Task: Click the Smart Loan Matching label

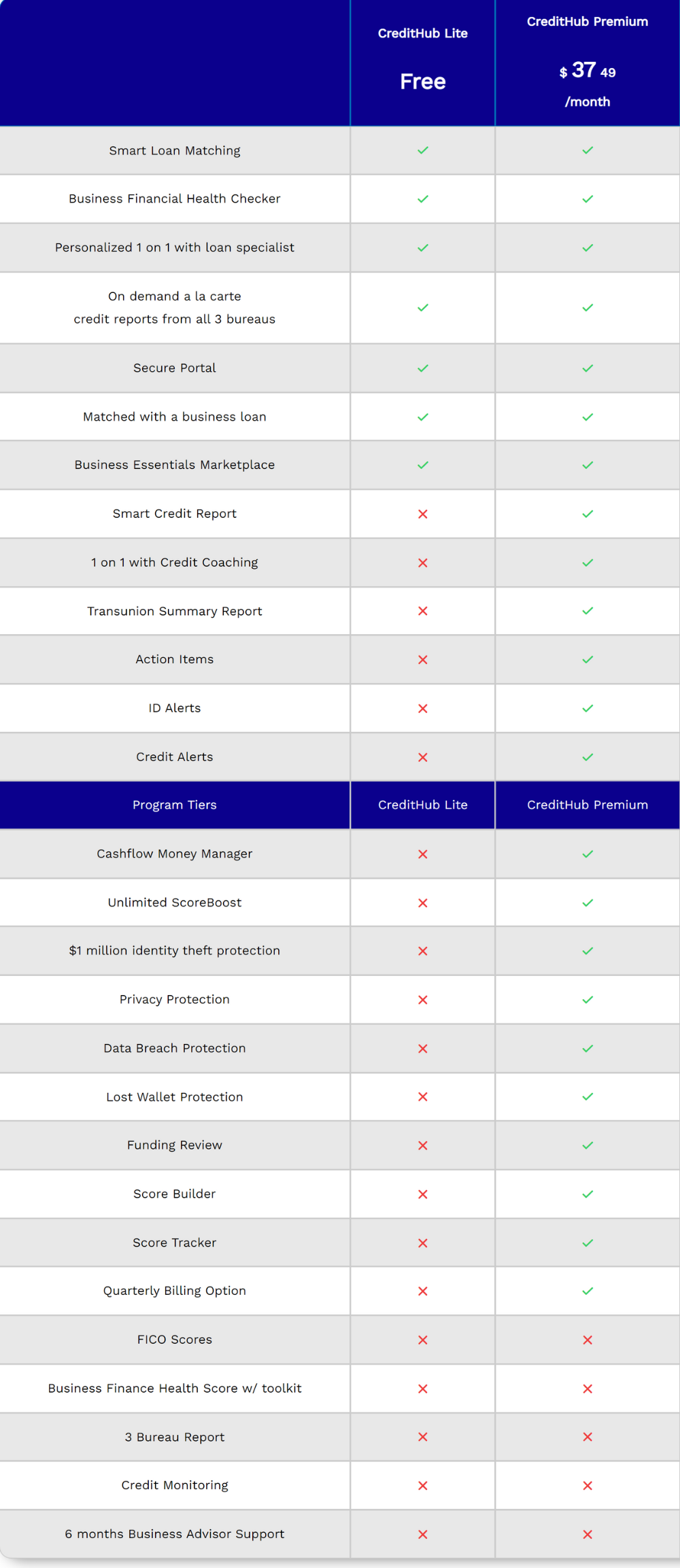Action: point(175,150)
